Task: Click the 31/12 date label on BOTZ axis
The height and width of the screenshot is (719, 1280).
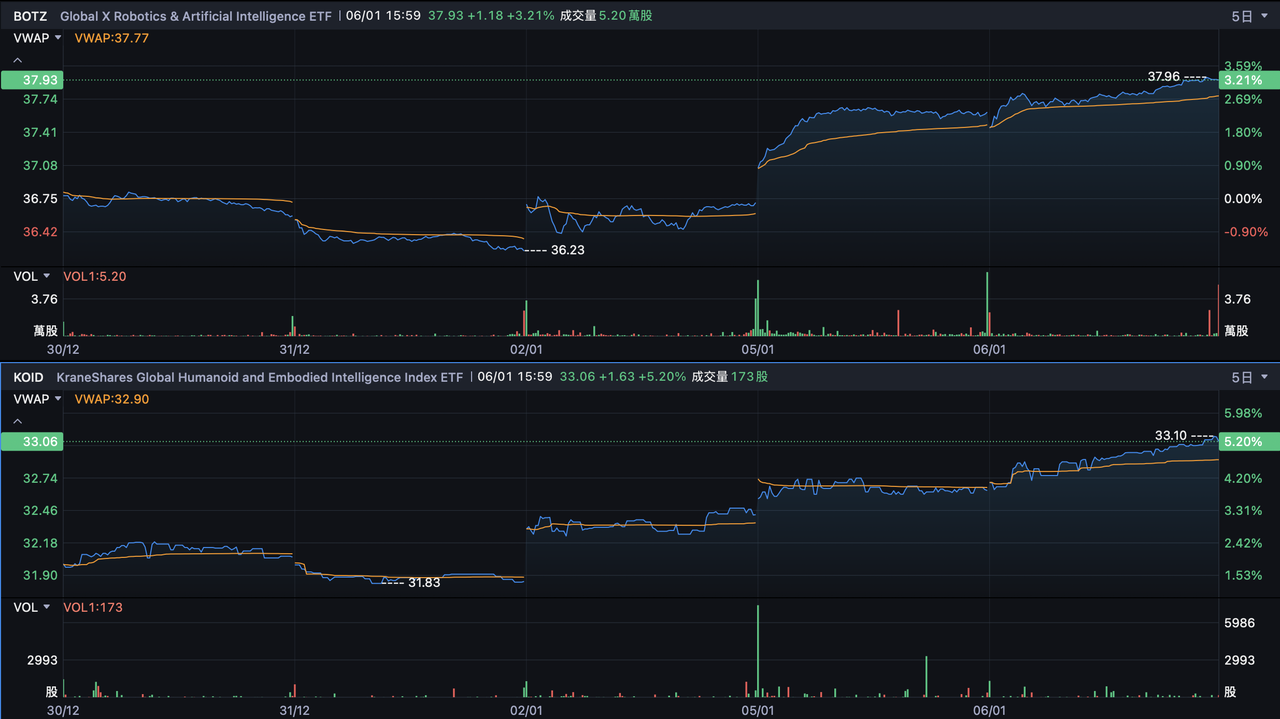Action: pos(295,349)
